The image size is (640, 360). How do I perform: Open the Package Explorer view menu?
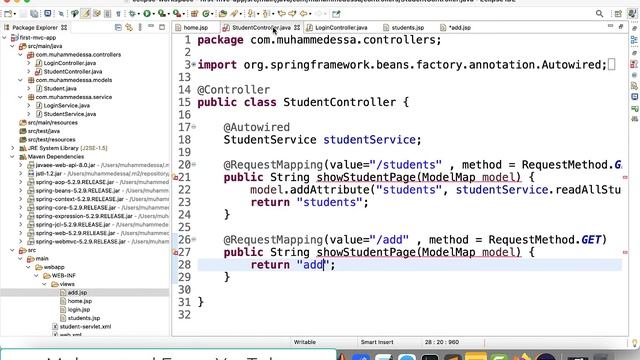pos(140,27)
